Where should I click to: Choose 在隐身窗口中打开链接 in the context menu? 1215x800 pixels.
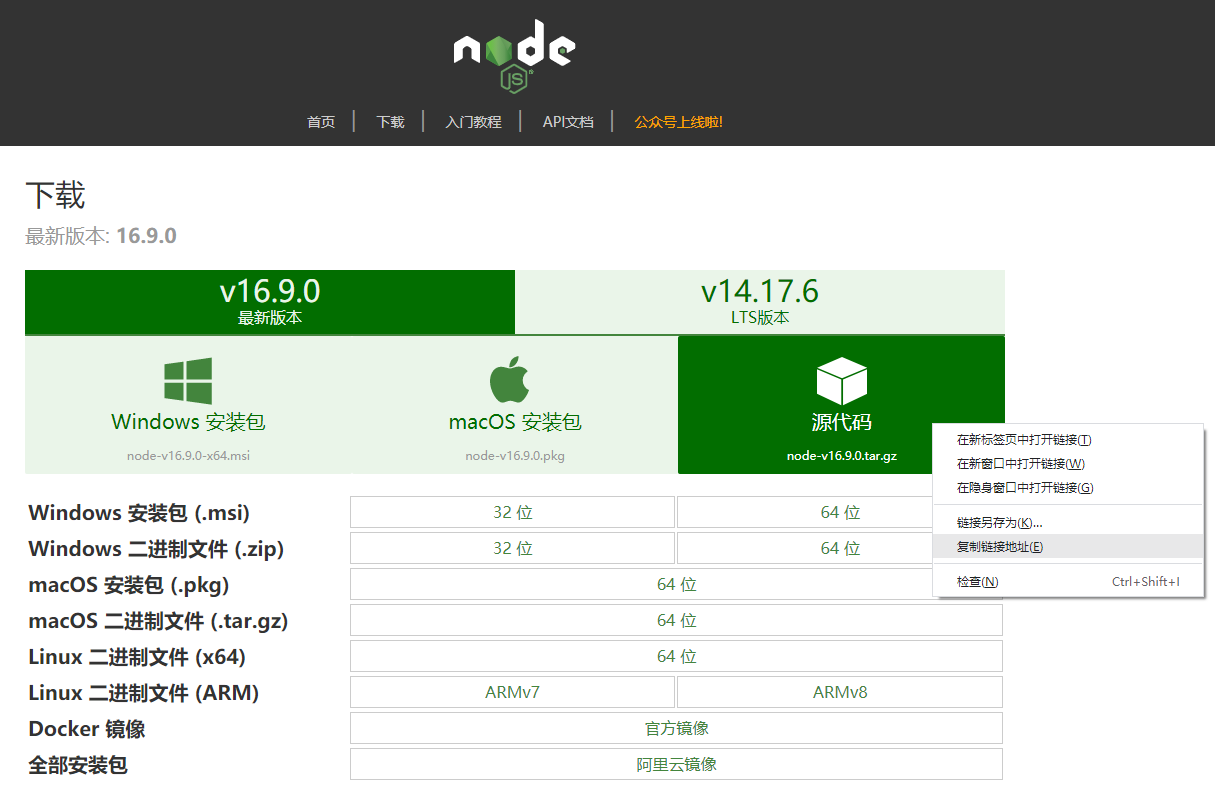pyautogui.click(x=1068, y=488)
